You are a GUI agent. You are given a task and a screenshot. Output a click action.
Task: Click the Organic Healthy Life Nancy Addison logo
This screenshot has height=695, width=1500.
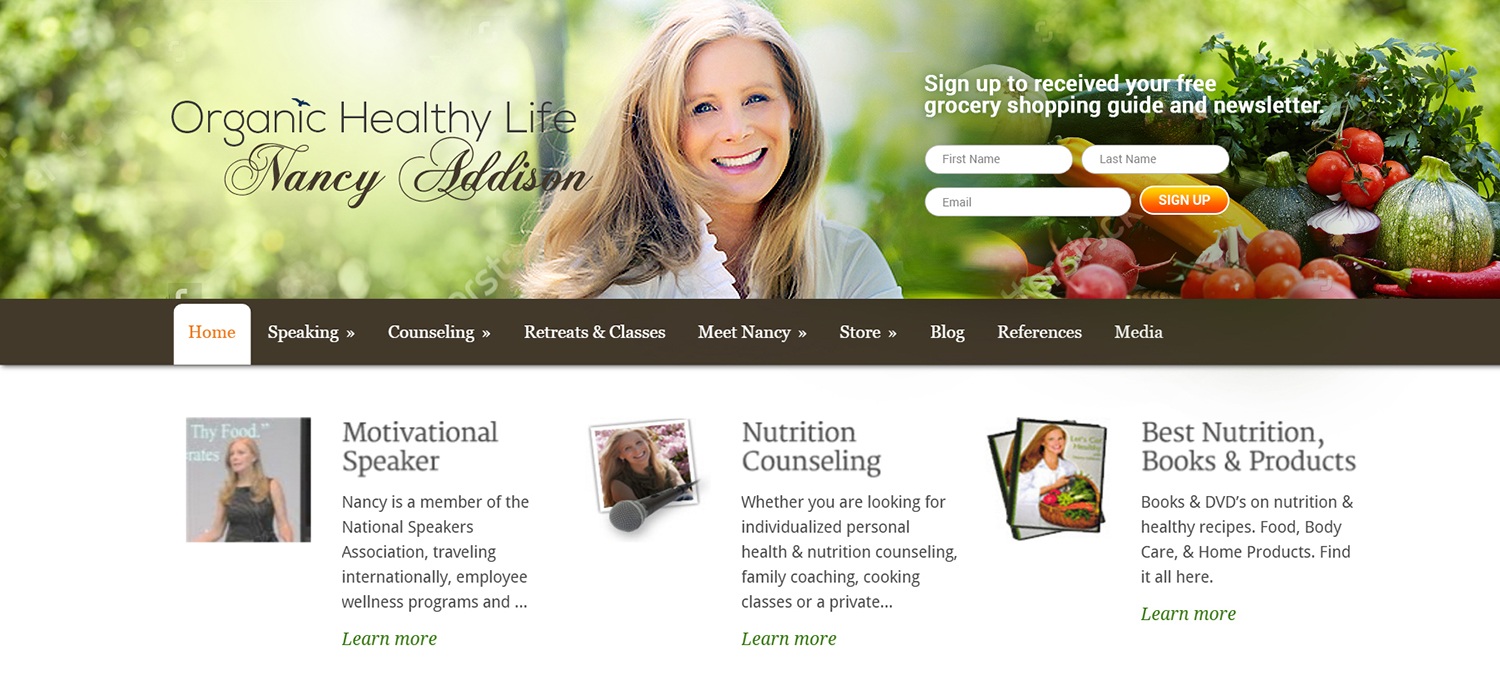pos(381,152)
